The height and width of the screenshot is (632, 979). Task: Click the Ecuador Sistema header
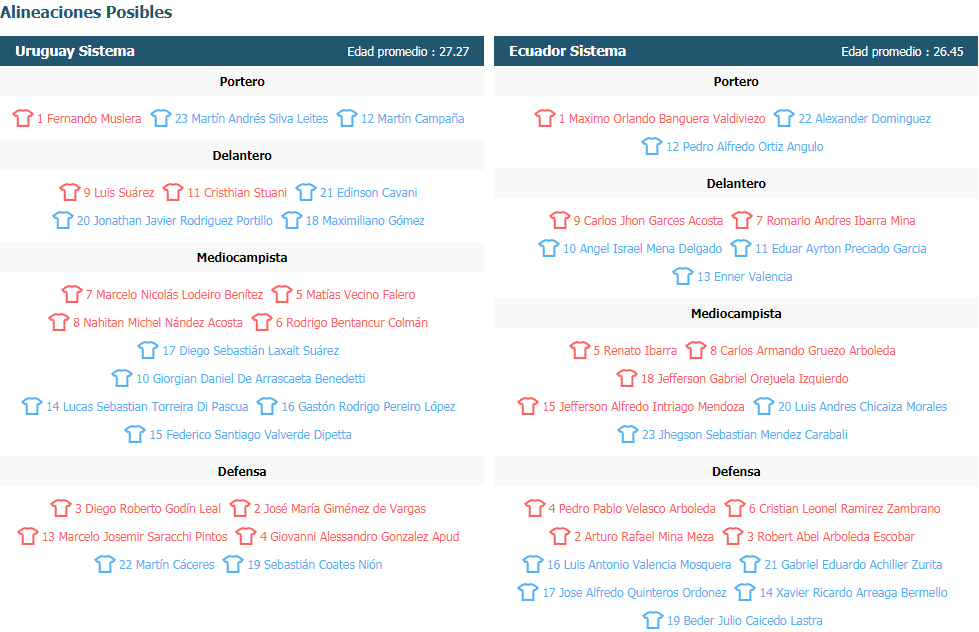pos(567,51)
